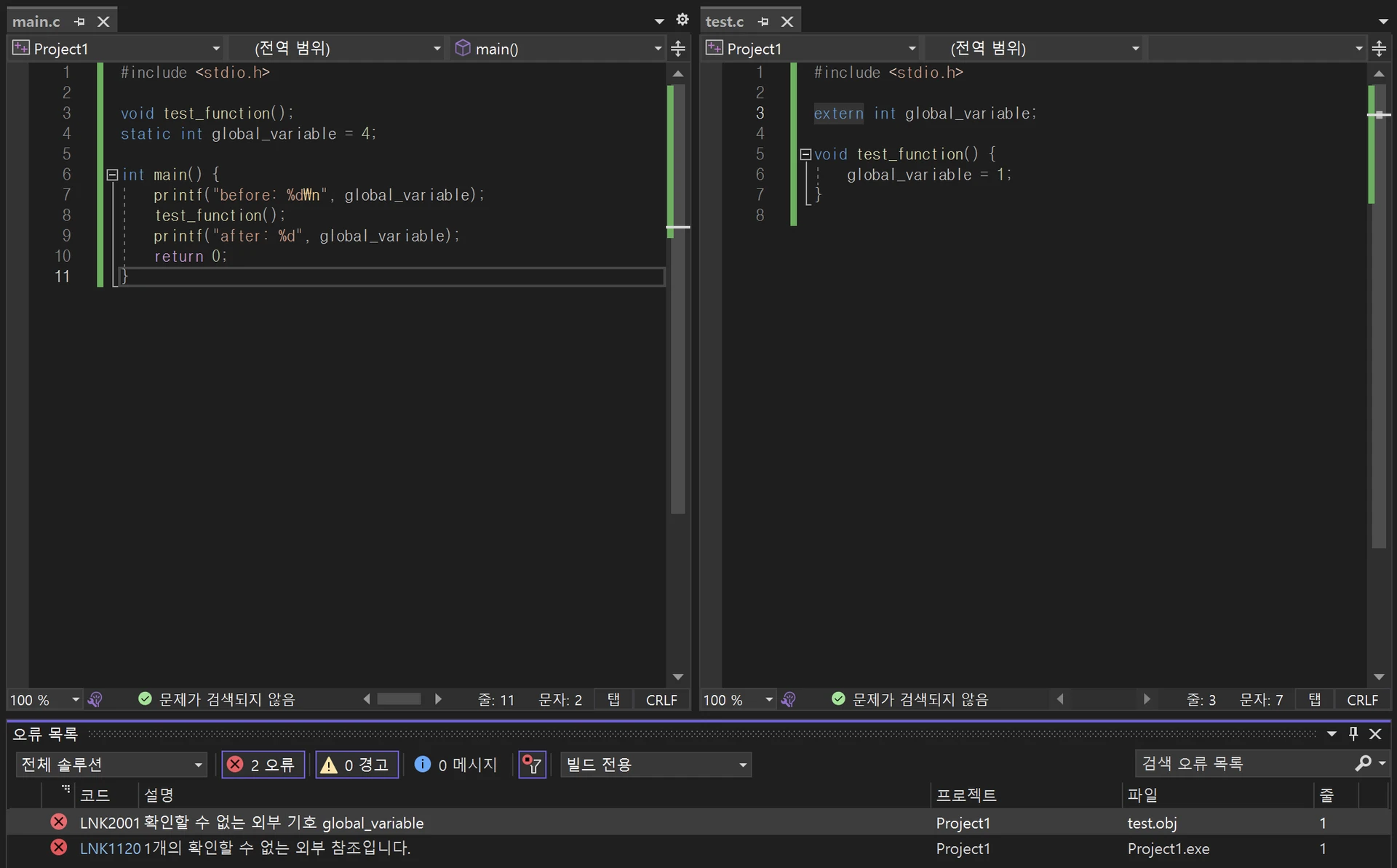
Task: Click the build filter funnel icon in error list
Action: (x=532, y=765)
